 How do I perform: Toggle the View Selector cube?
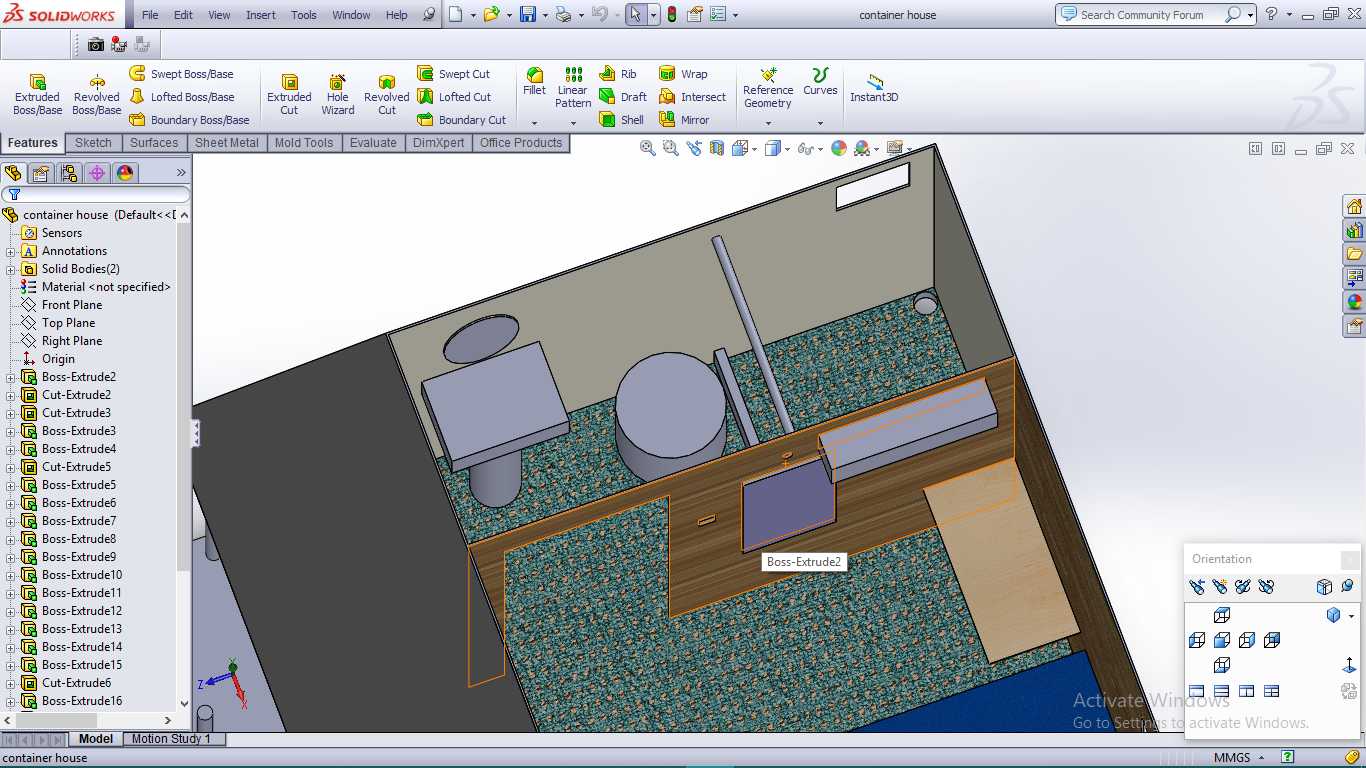click(x=1324, y=586)
